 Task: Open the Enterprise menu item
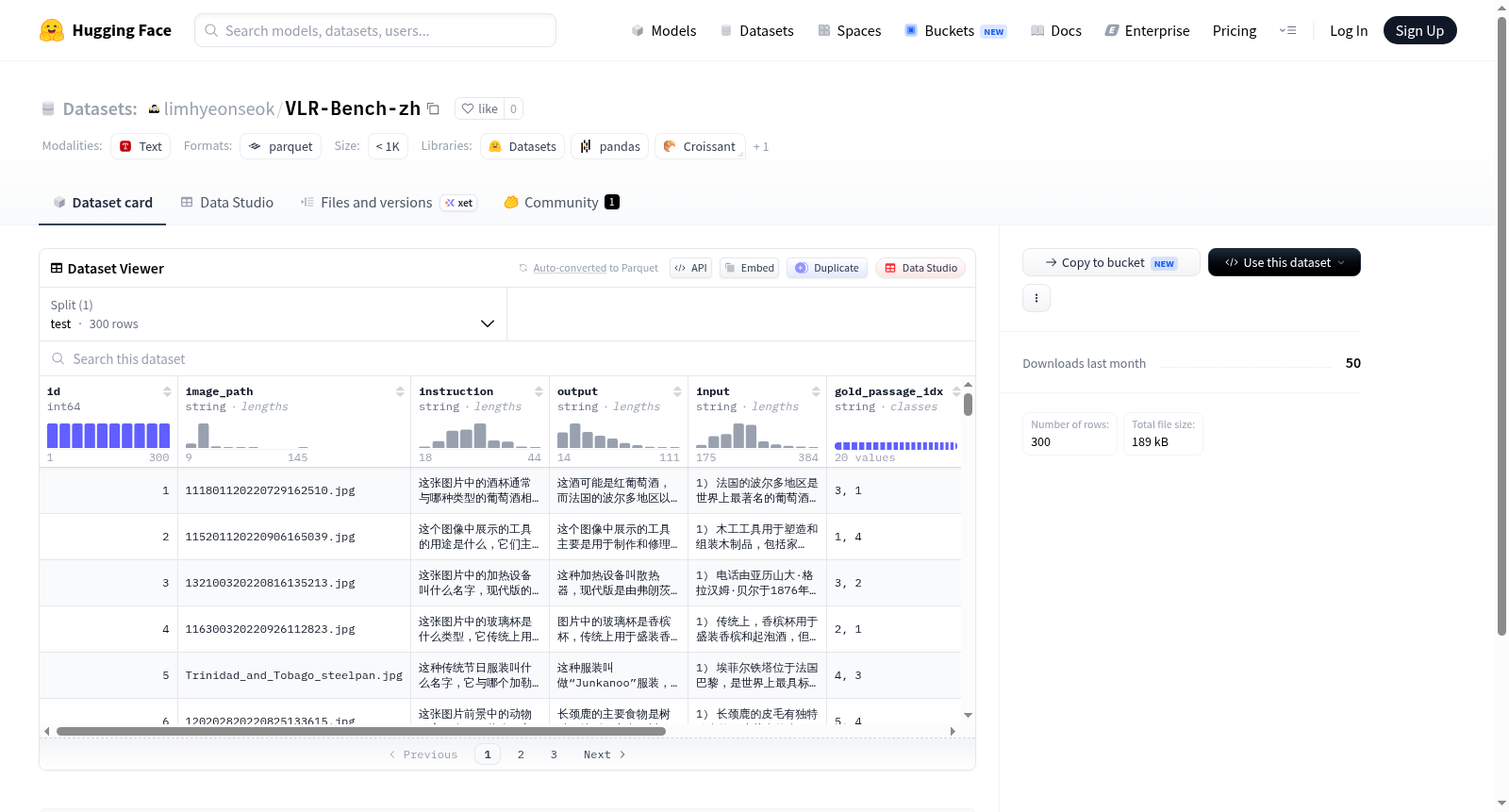pos(1147,30)
